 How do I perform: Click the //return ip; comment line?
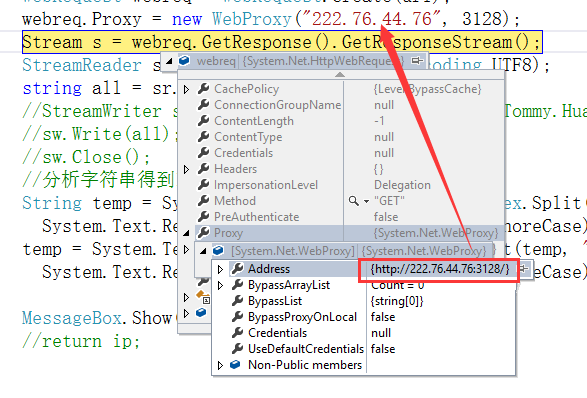click(81, 341)
